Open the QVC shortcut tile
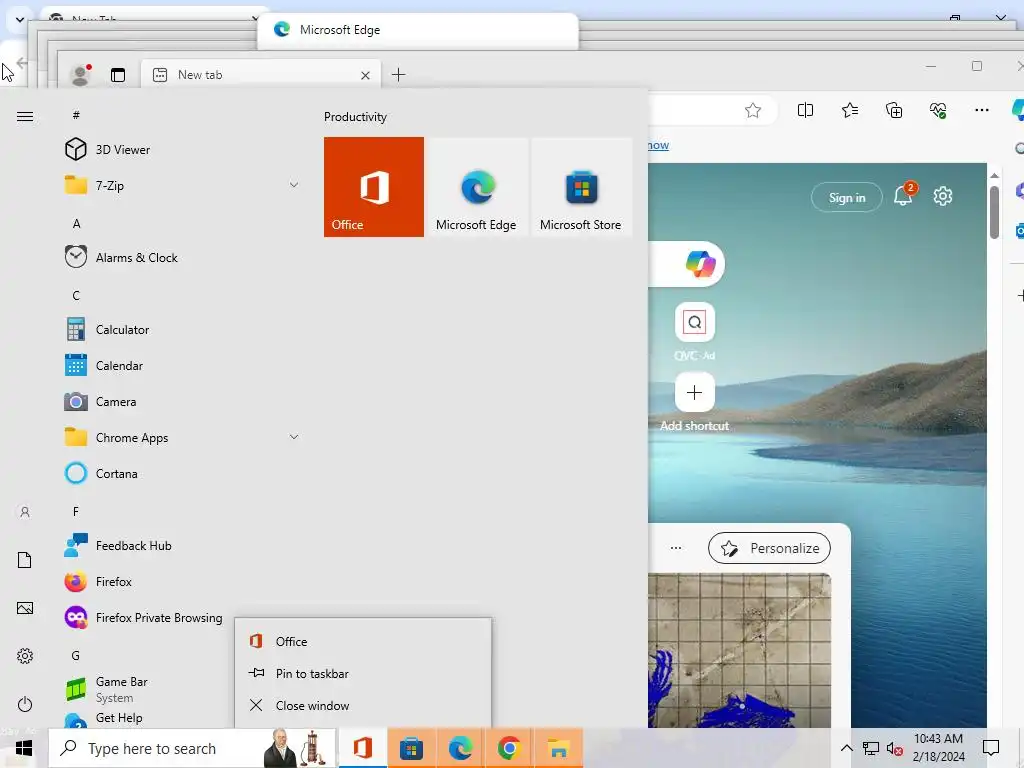The height and width of the screenshot is (768, 1024). 694,322
